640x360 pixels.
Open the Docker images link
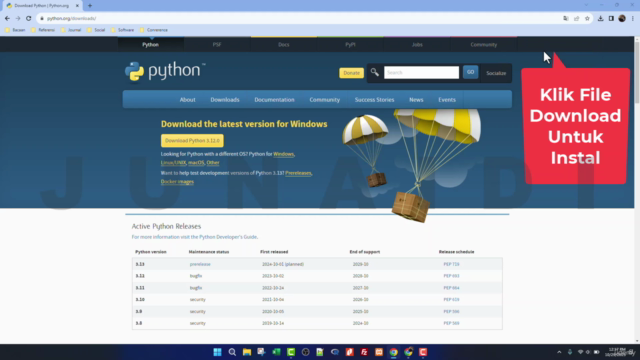(177, 182)
